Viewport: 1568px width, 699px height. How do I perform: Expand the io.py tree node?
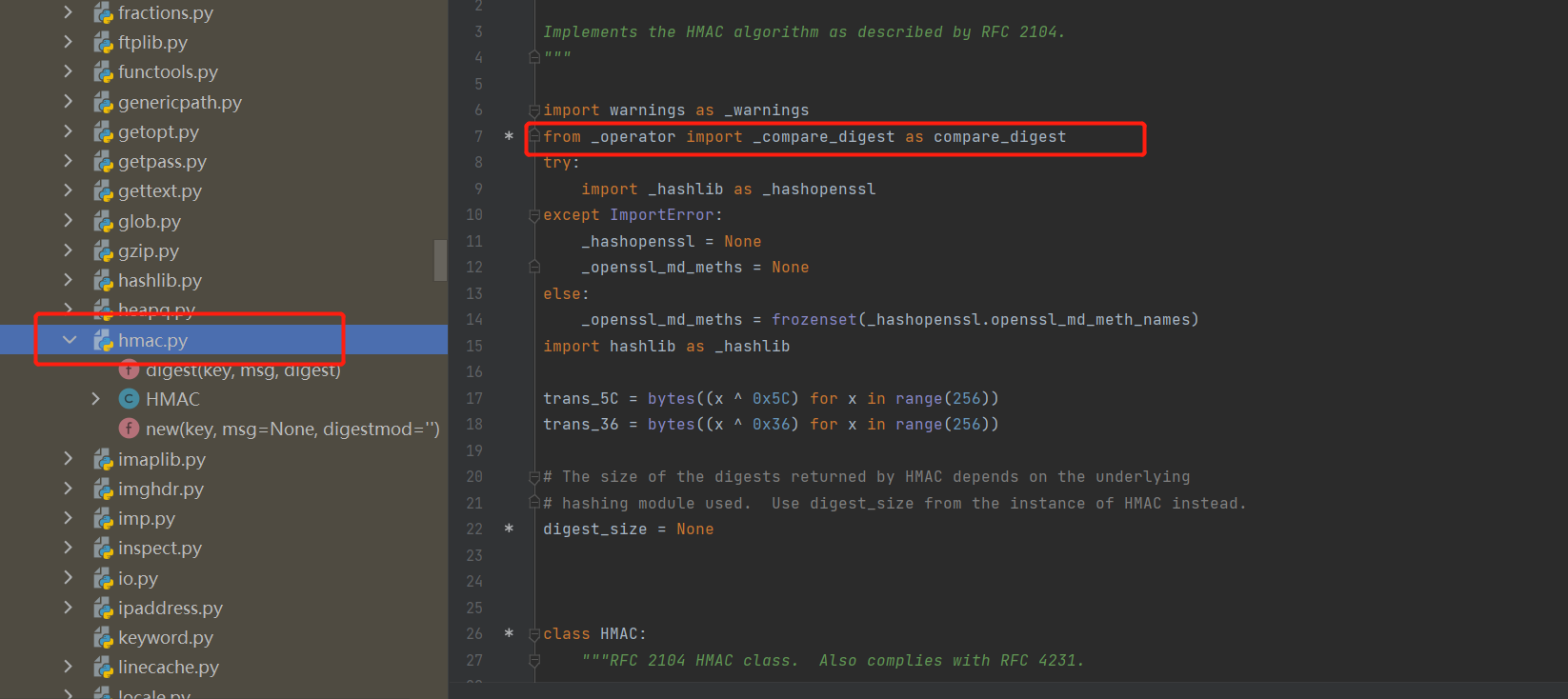[x=68, y=578]
